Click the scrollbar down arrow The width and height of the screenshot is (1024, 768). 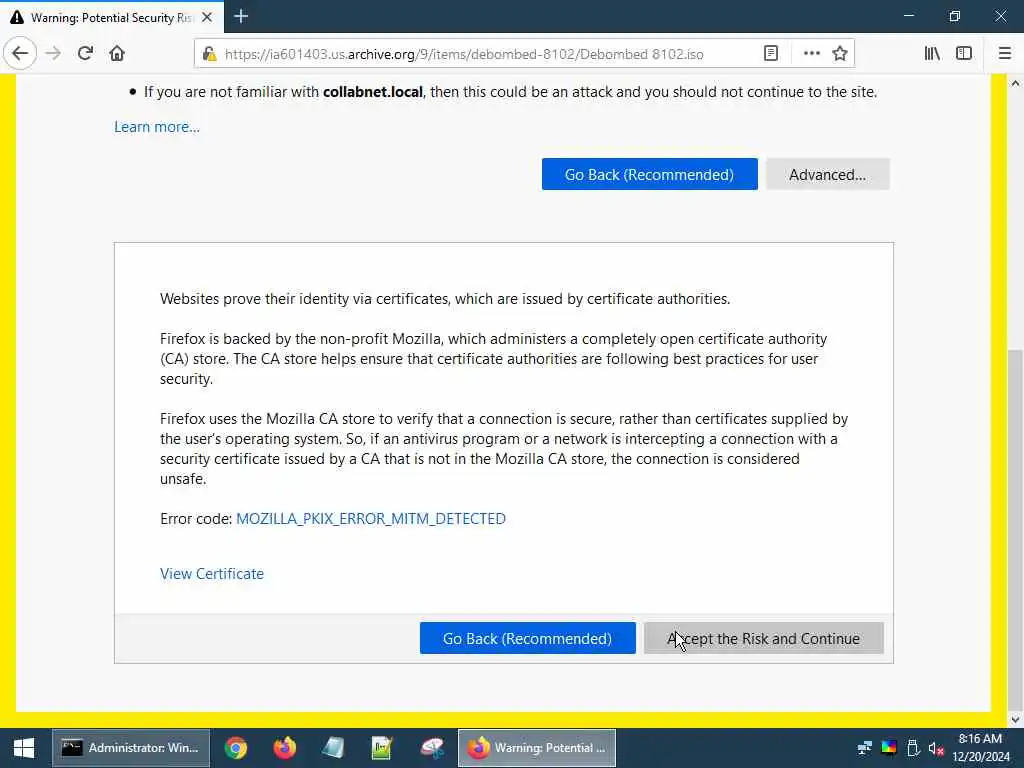(x=1014, y=720)
